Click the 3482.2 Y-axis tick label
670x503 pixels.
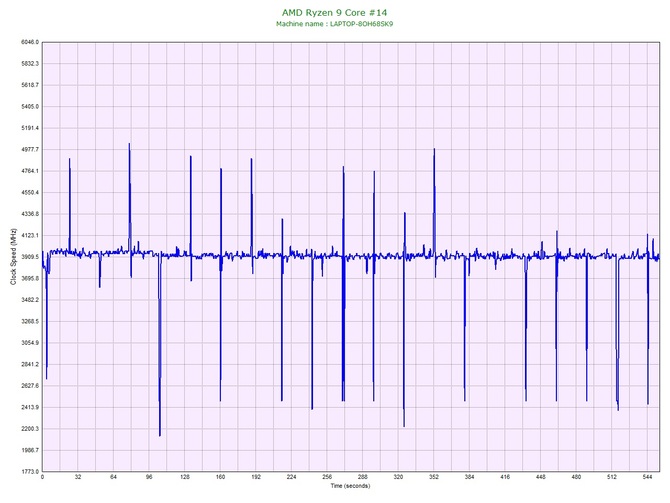coord(30,300)
